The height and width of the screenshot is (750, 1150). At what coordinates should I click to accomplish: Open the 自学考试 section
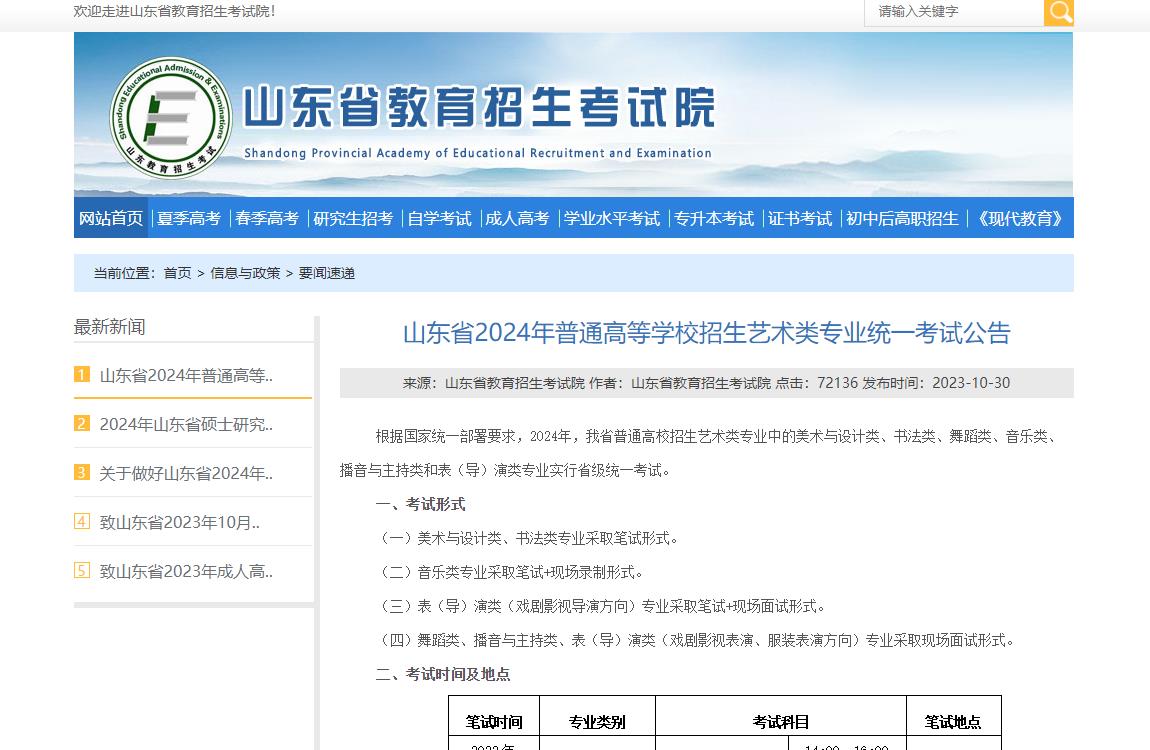pyautogui.click(x=439, y=218)
